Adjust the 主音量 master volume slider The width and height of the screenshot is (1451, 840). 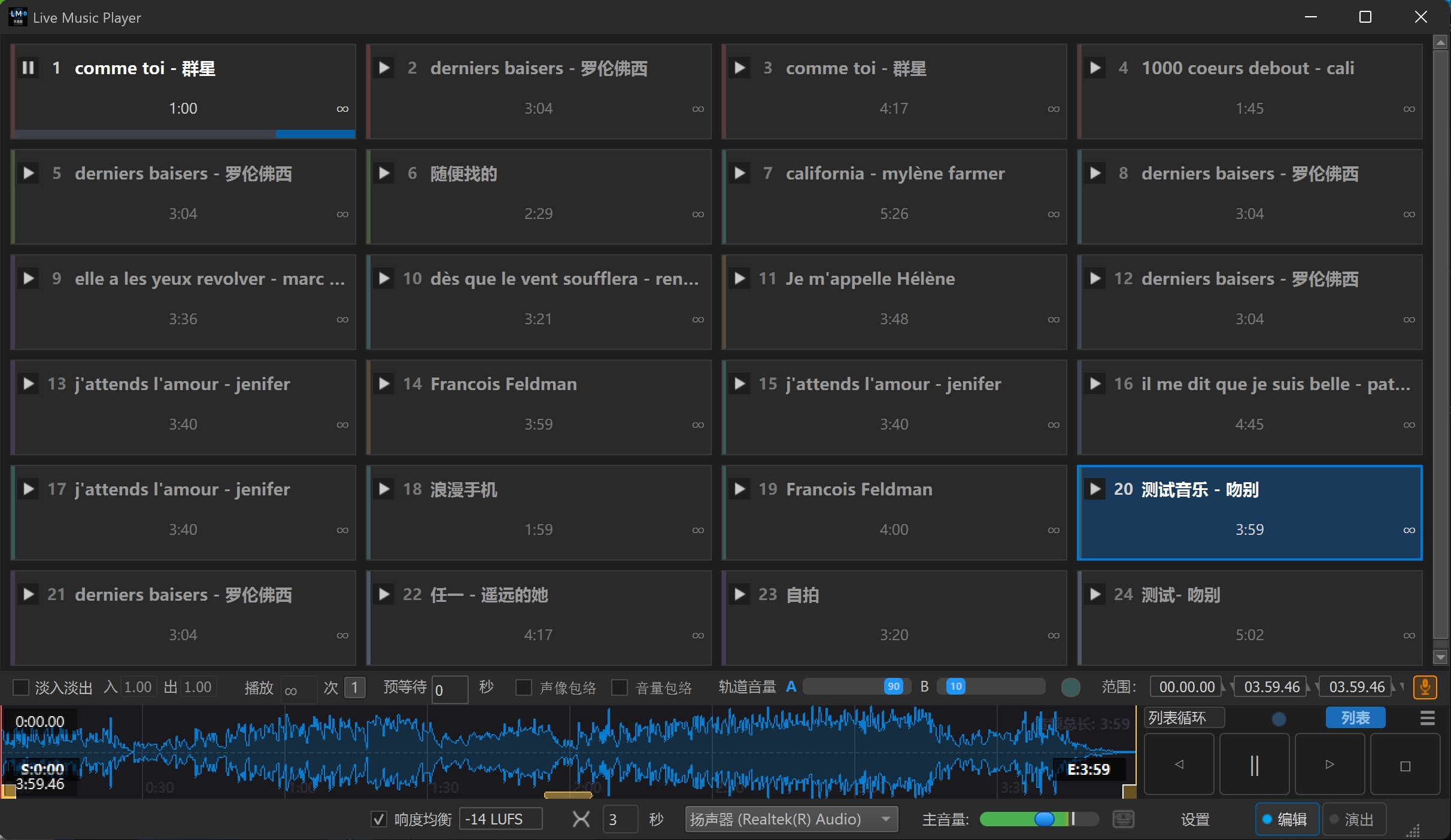[1039, 819]
